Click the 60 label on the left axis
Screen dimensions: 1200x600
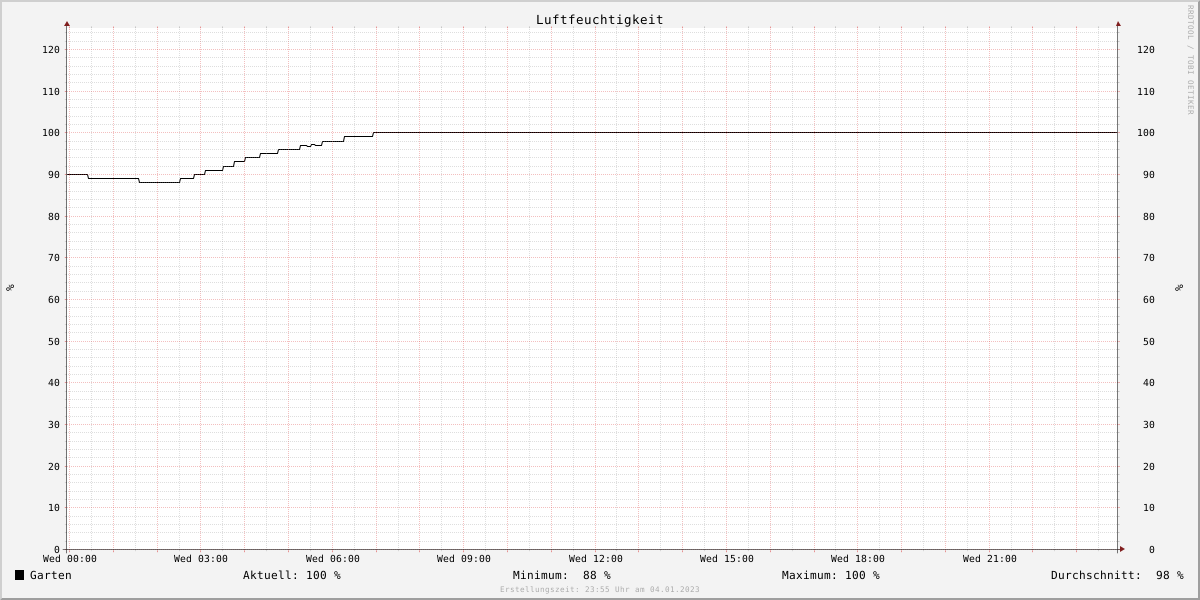(x=54, y=300)
